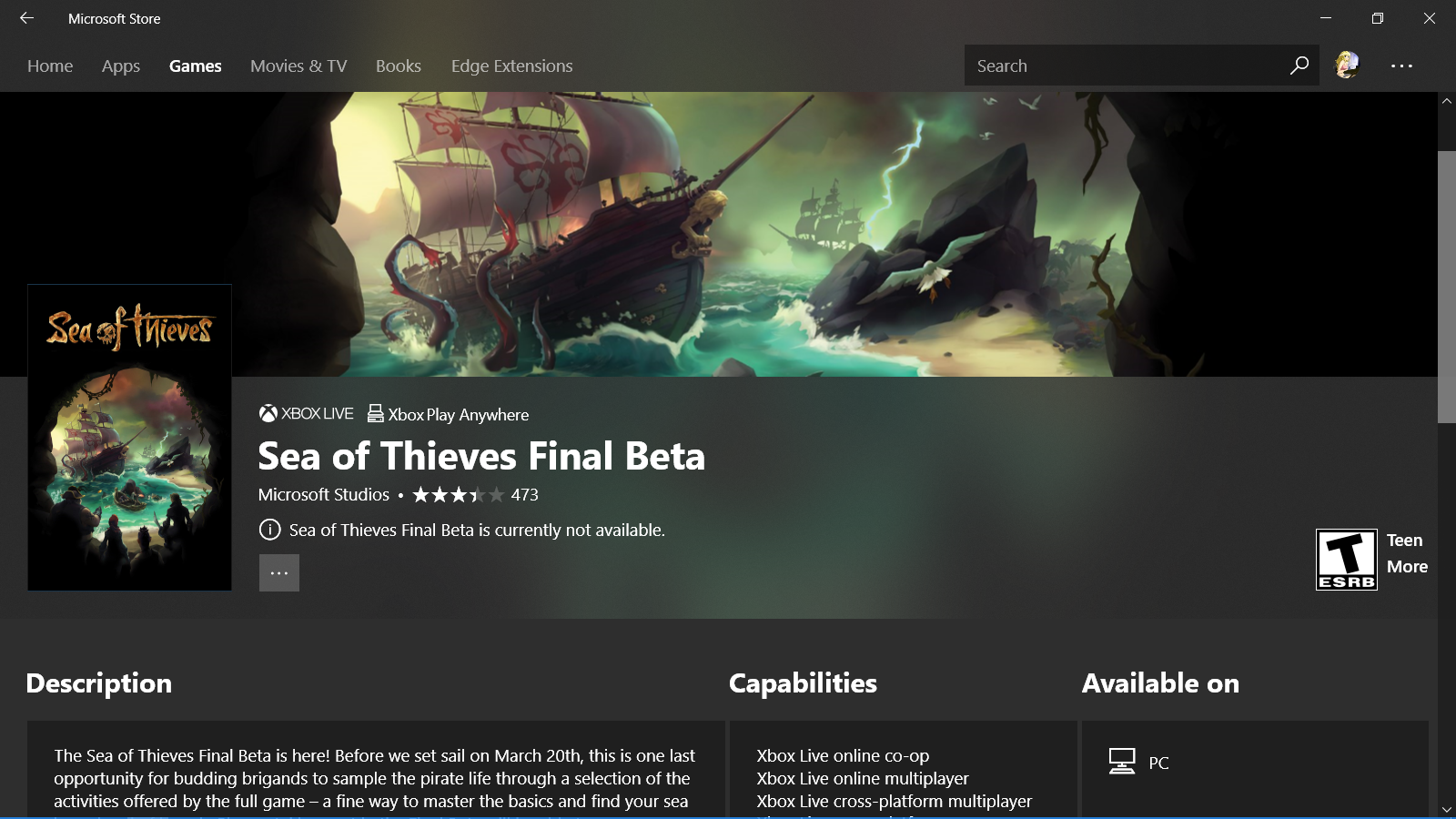The width and height of the screenshot is (1456, 819).
Task: Click the info icon beside availability notice
Action: tap(269, 530)
